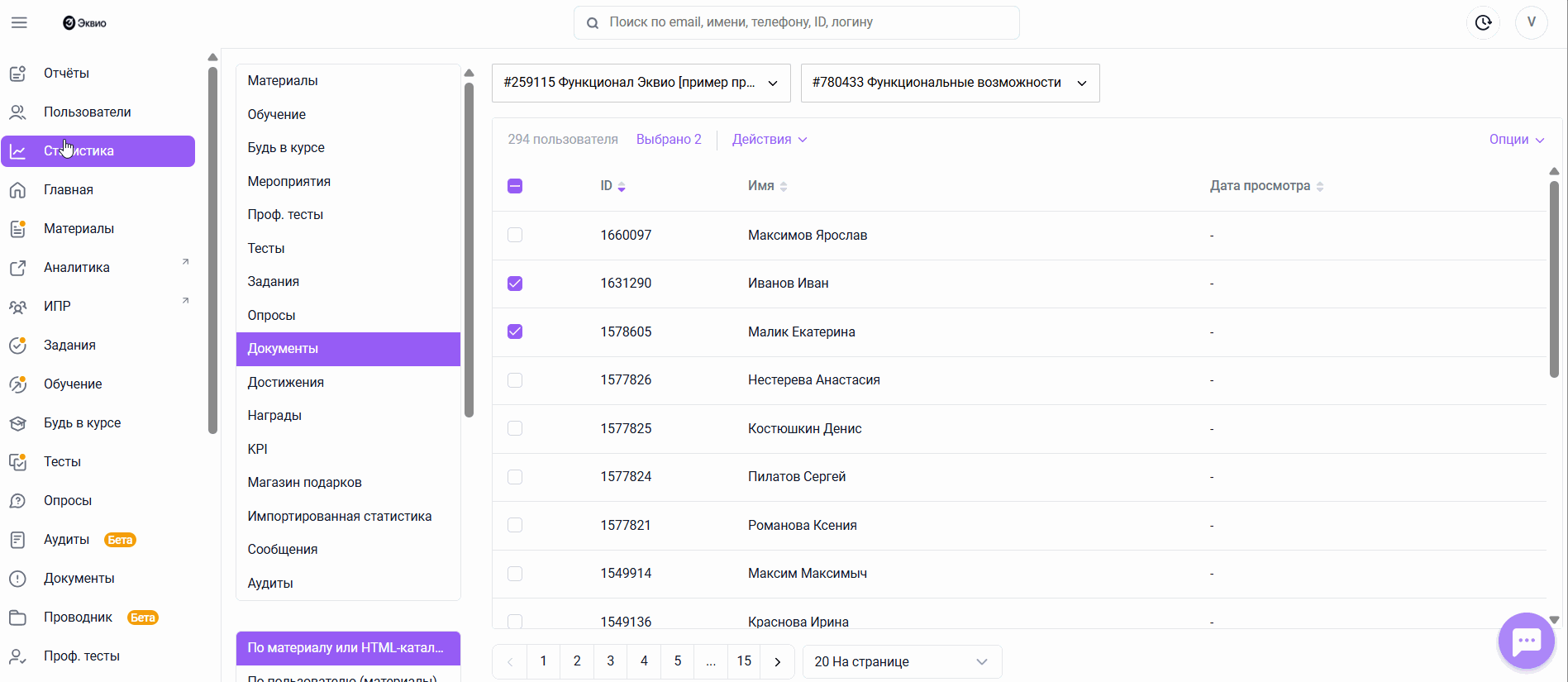Click the Explorer folder icon
Screen dimensions: 1568x682
pyautogui.click(x=17, y=618)
